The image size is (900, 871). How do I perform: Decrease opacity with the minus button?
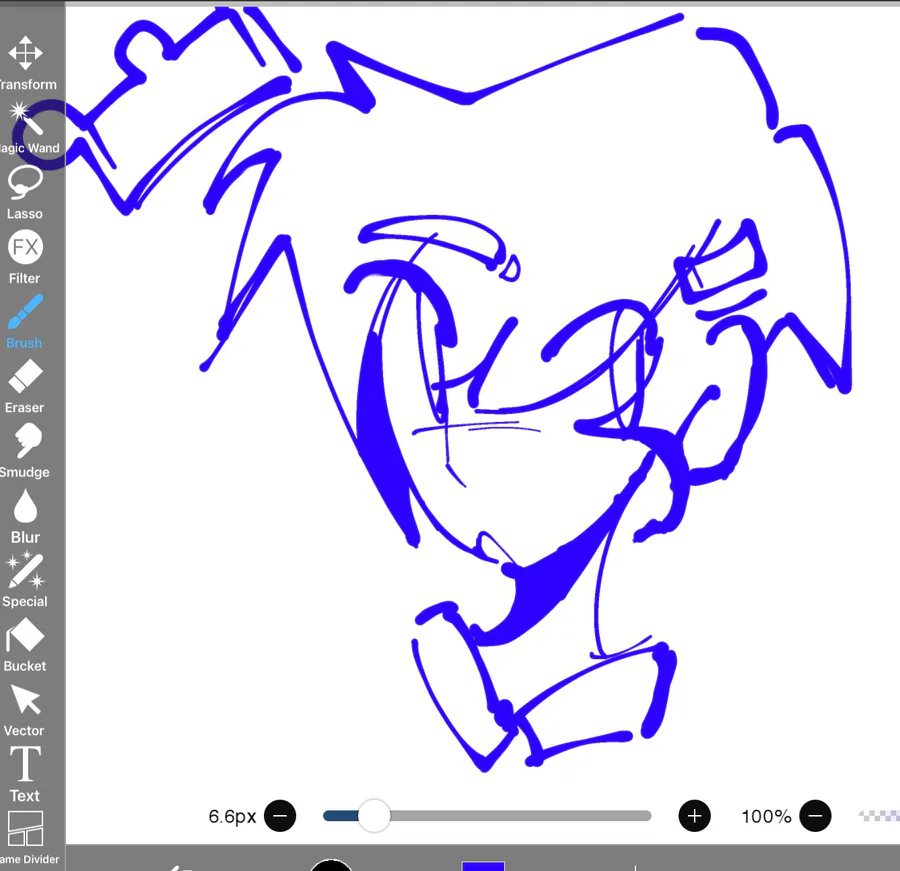(x=815, y=816)
